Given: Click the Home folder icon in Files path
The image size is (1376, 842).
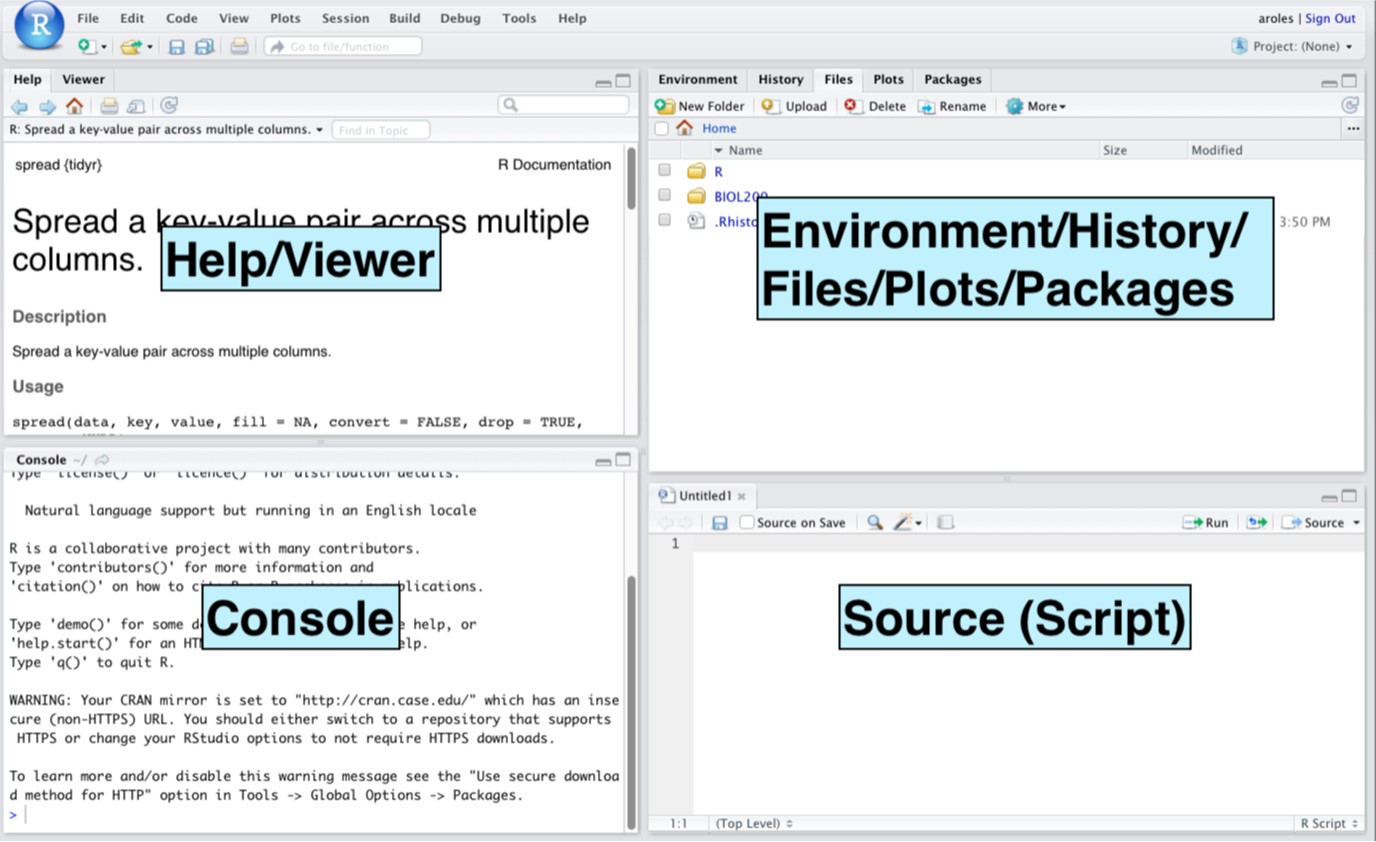Looking at the screenshot, I should pyautogui.click(x=684, y=128).
